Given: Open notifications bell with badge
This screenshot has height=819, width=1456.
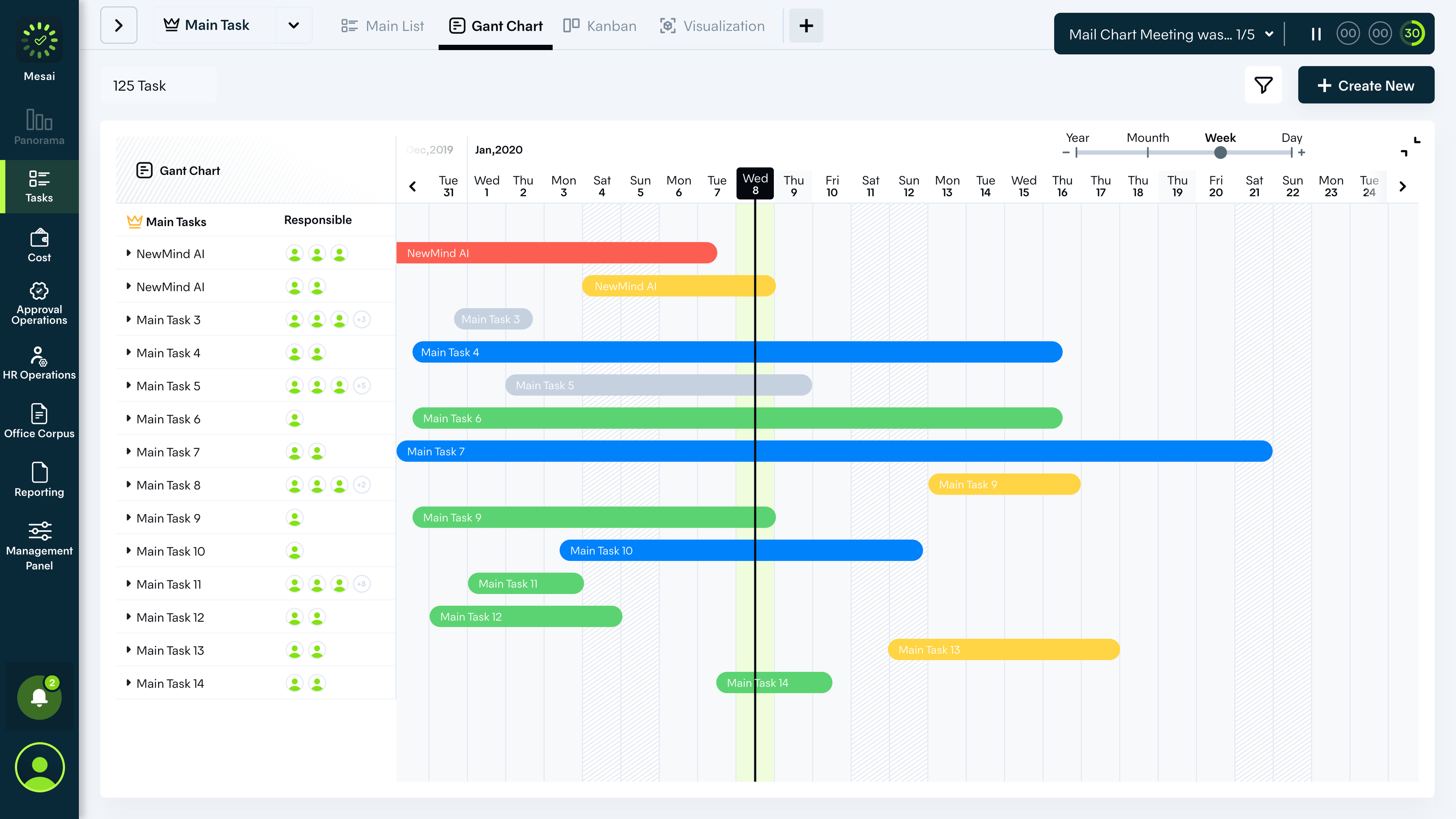Looking at the screenshot, I should tap(39, 697).
